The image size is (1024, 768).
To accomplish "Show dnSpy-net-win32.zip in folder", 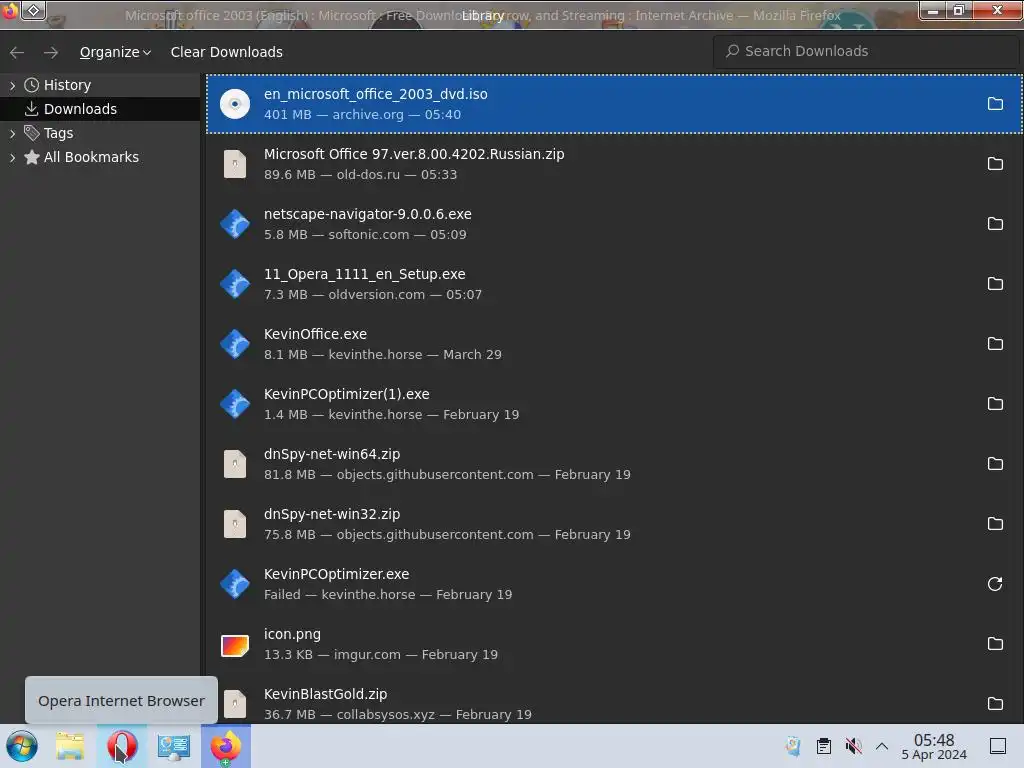I will point(995,524).
